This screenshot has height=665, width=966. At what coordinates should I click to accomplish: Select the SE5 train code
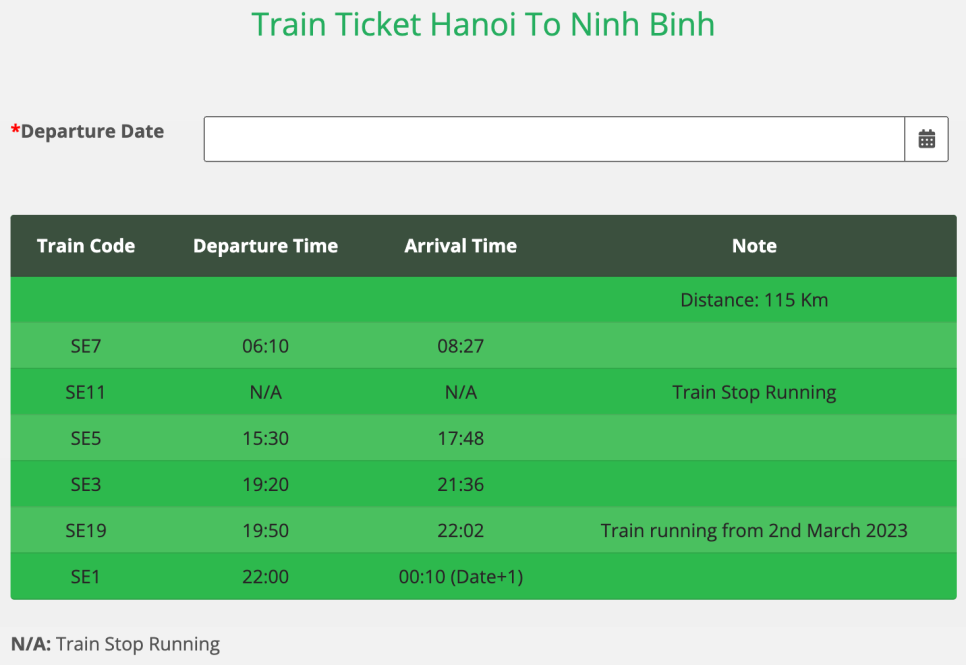tap(86, 438)
